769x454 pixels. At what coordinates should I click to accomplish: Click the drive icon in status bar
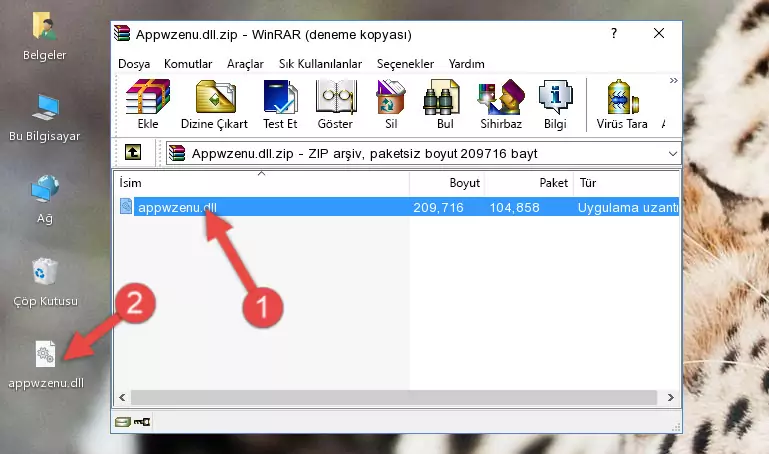(x=123, y=422)
